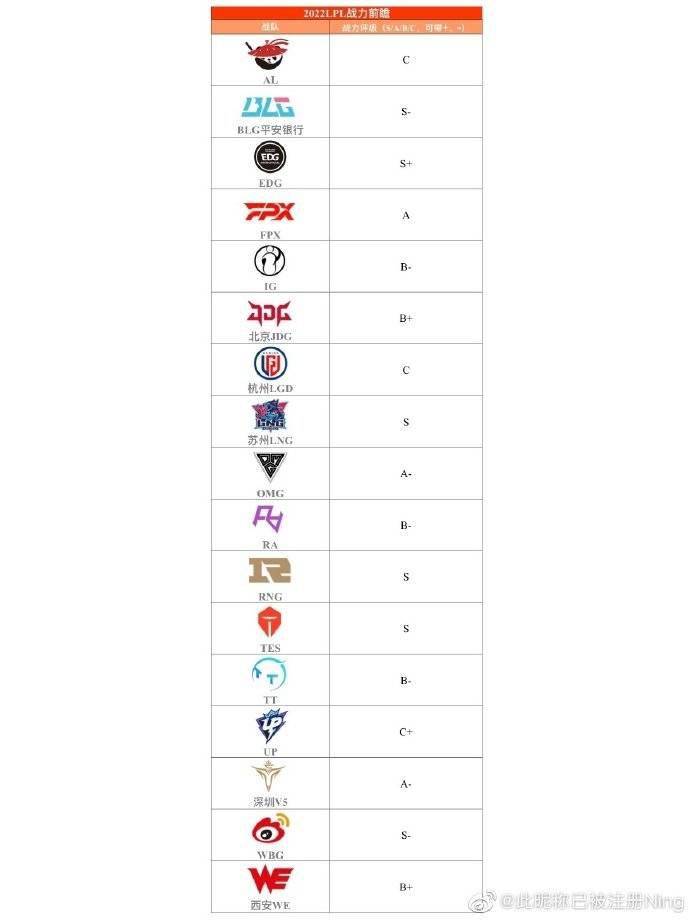Click the AL team logo
The height and width of the screenshot is (920, 690).
pos(270,55)
